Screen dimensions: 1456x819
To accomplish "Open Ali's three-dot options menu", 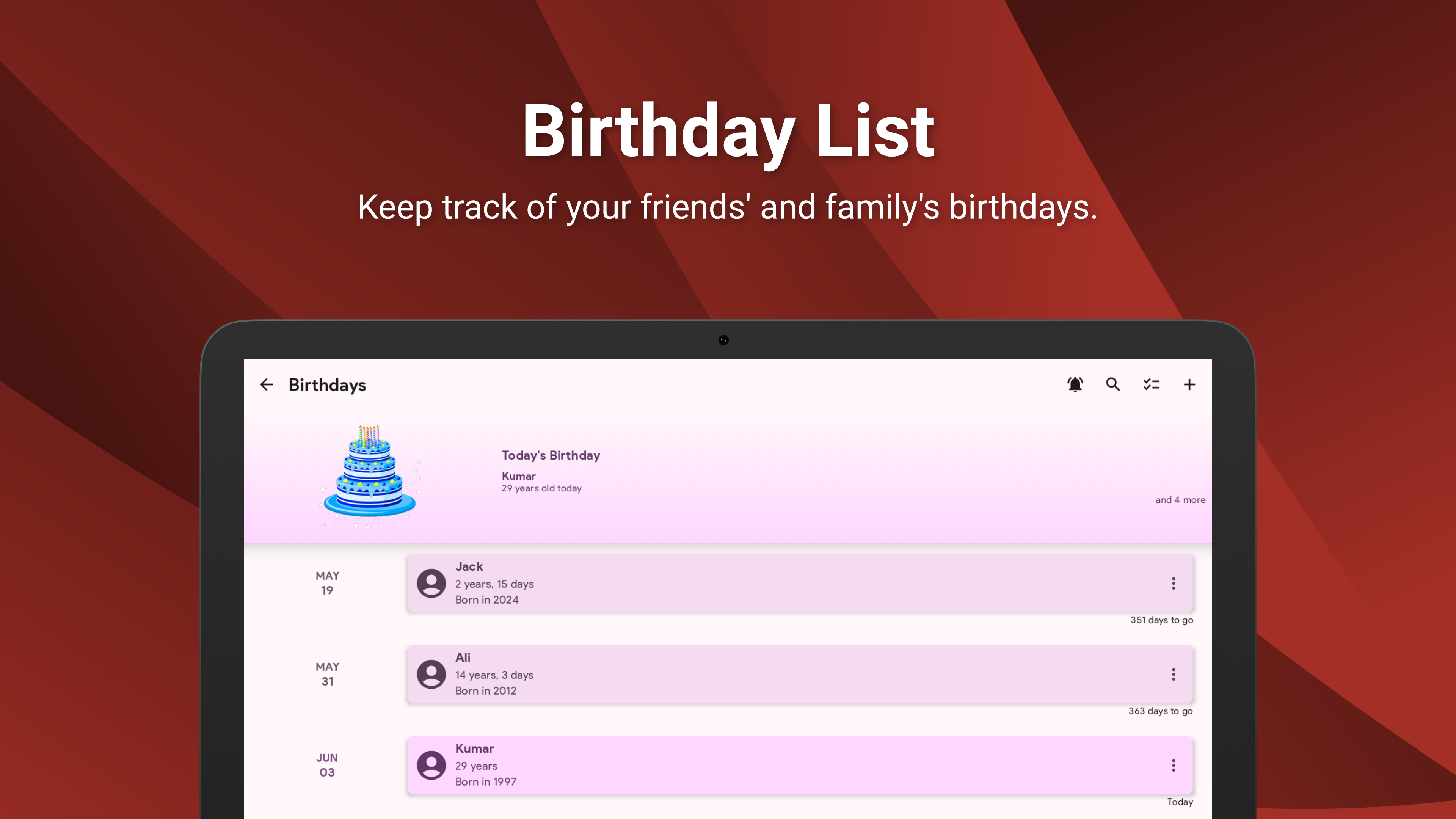I will [1174, 674].
